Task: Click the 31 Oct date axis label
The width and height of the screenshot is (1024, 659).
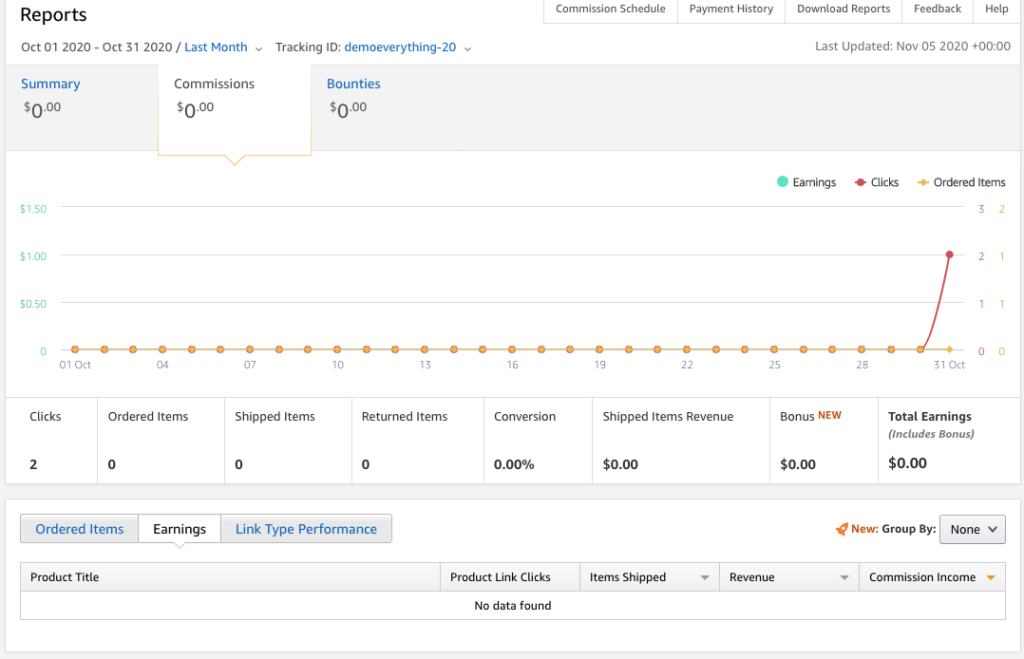Action: pyautogui.click(x=949, y=364)
